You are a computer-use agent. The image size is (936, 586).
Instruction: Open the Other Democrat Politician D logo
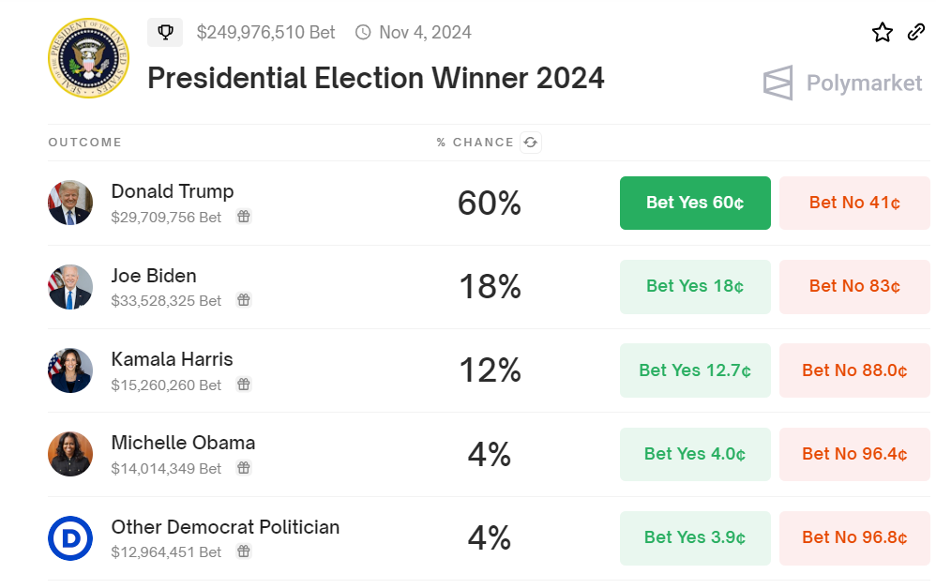click(70, 538)
